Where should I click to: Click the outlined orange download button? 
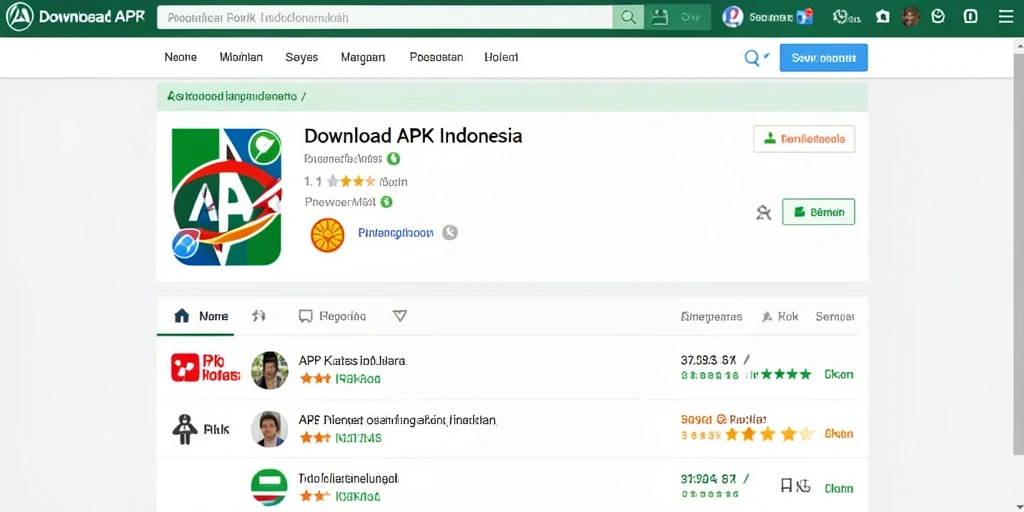804,139
